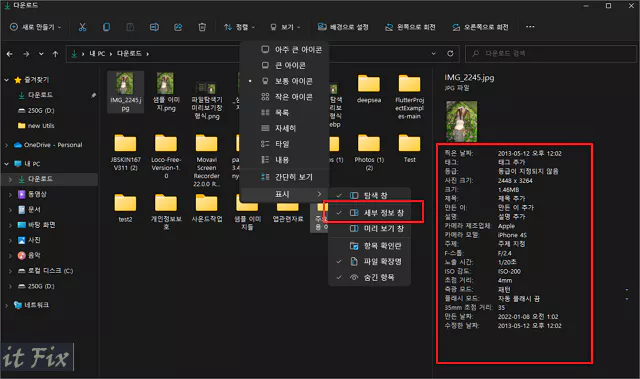This screenshot has height=379, width=640.
Task: Collapse the 즐겨찾기 tree section
Action: pyautogui.click(x=7, y=80)
